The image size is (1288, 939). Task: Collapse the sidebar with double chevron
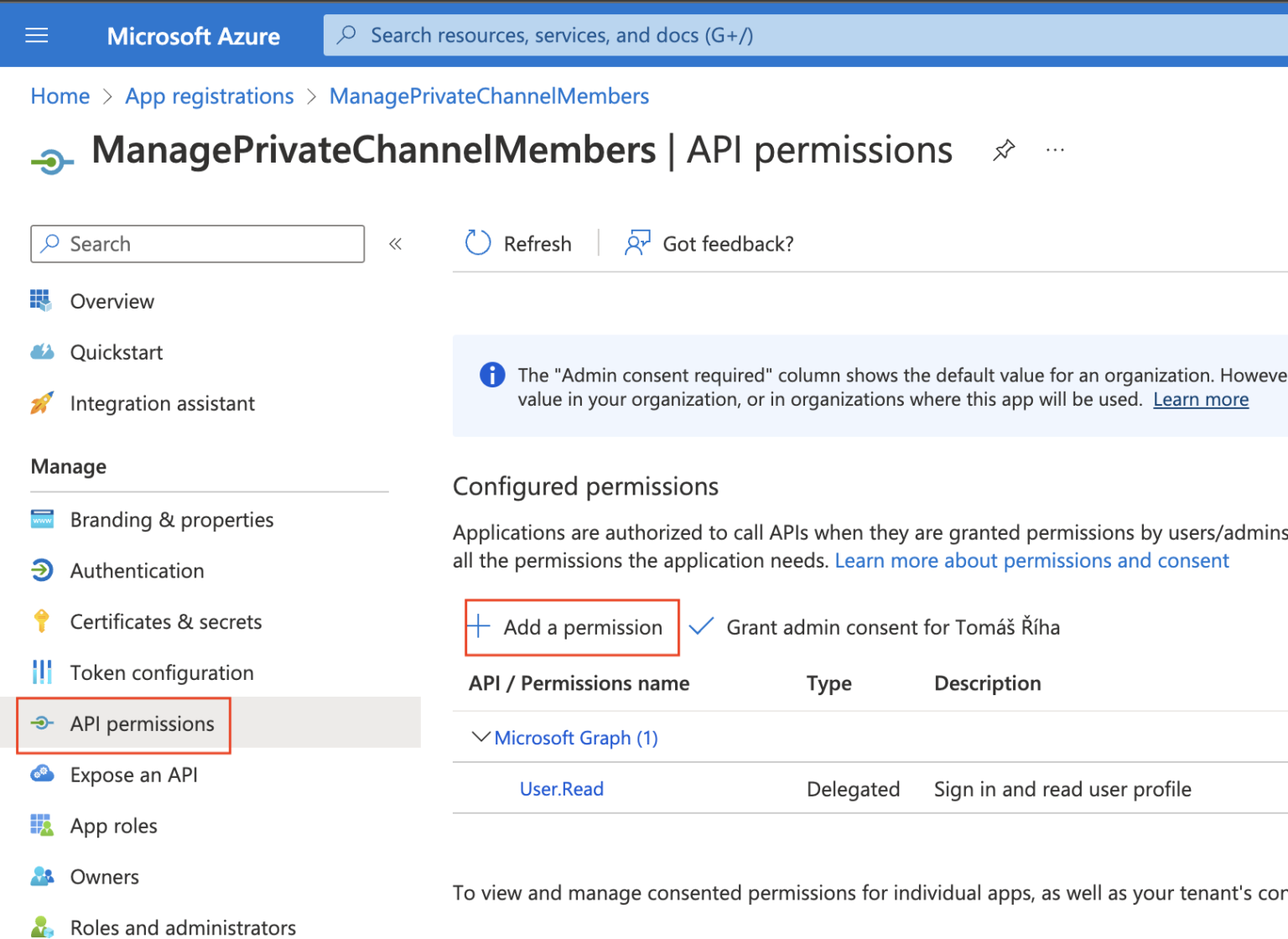click(395, 244)
